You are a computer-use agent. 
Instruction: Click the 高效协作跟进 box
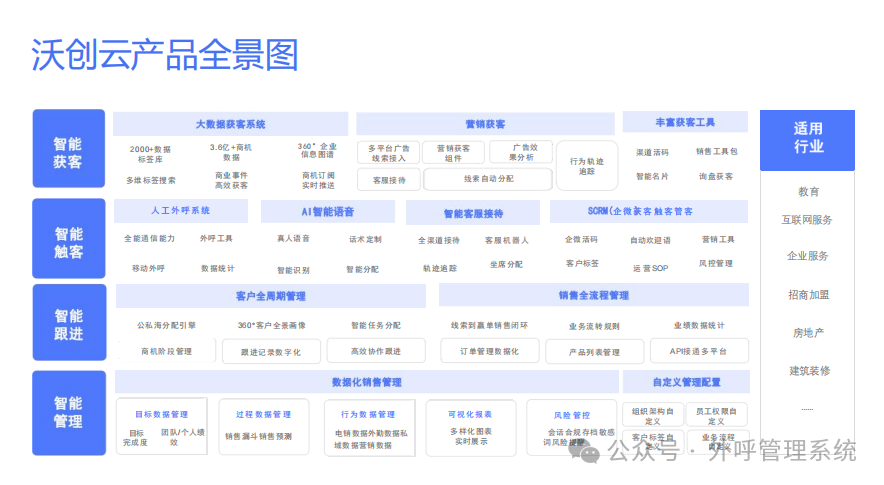(376, 351)
